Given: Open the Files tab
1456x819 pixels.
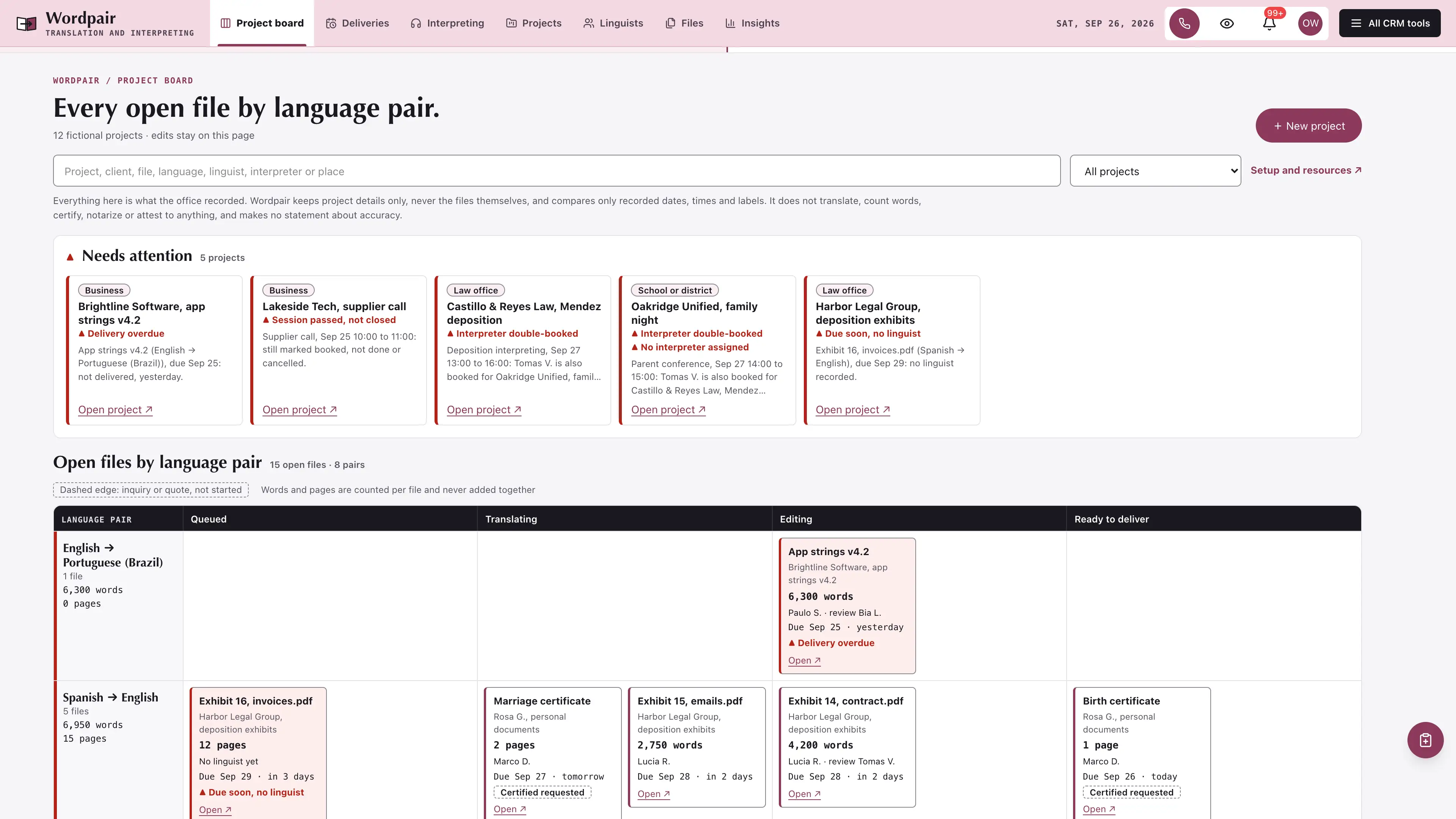Looking at the screenshot, I should pyautogui.click(x=684, y=23).
